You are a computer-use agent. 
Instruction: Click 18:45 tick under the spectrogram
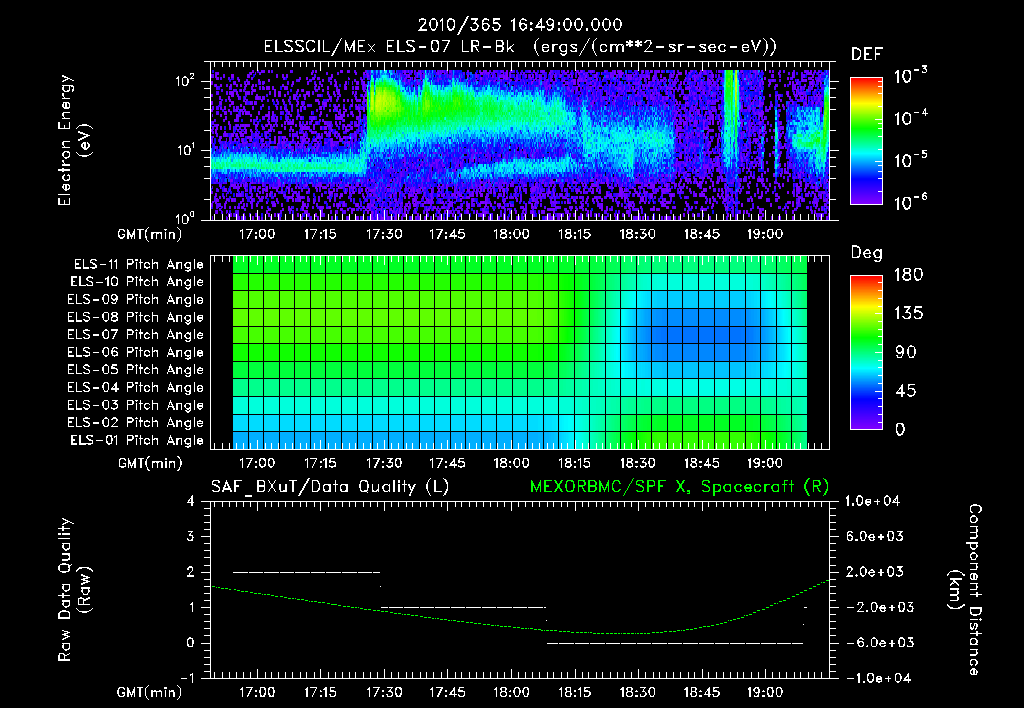(x=702, y=234)
